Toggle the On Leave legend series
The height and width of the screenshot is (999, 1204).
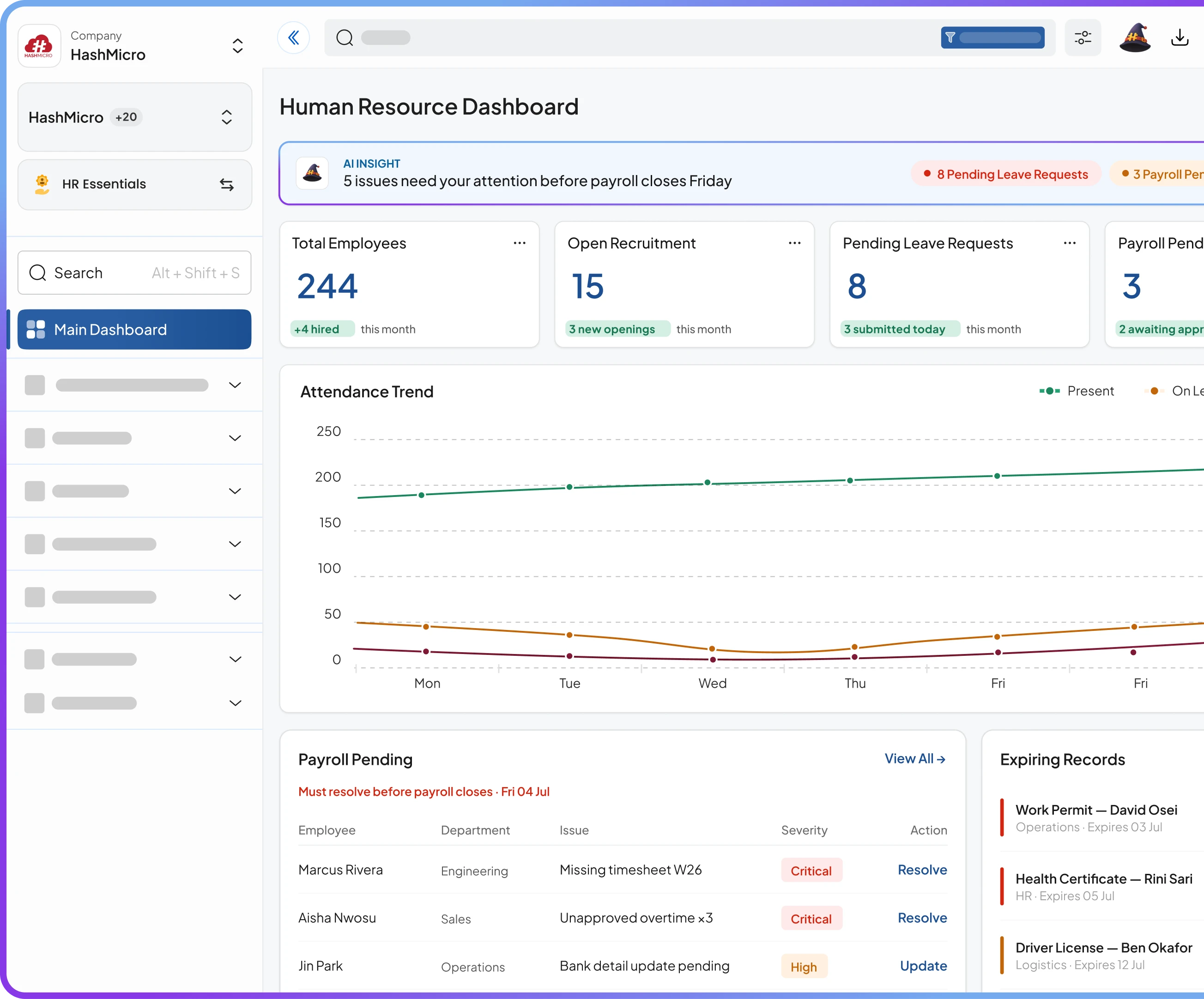coord(1174,391)
